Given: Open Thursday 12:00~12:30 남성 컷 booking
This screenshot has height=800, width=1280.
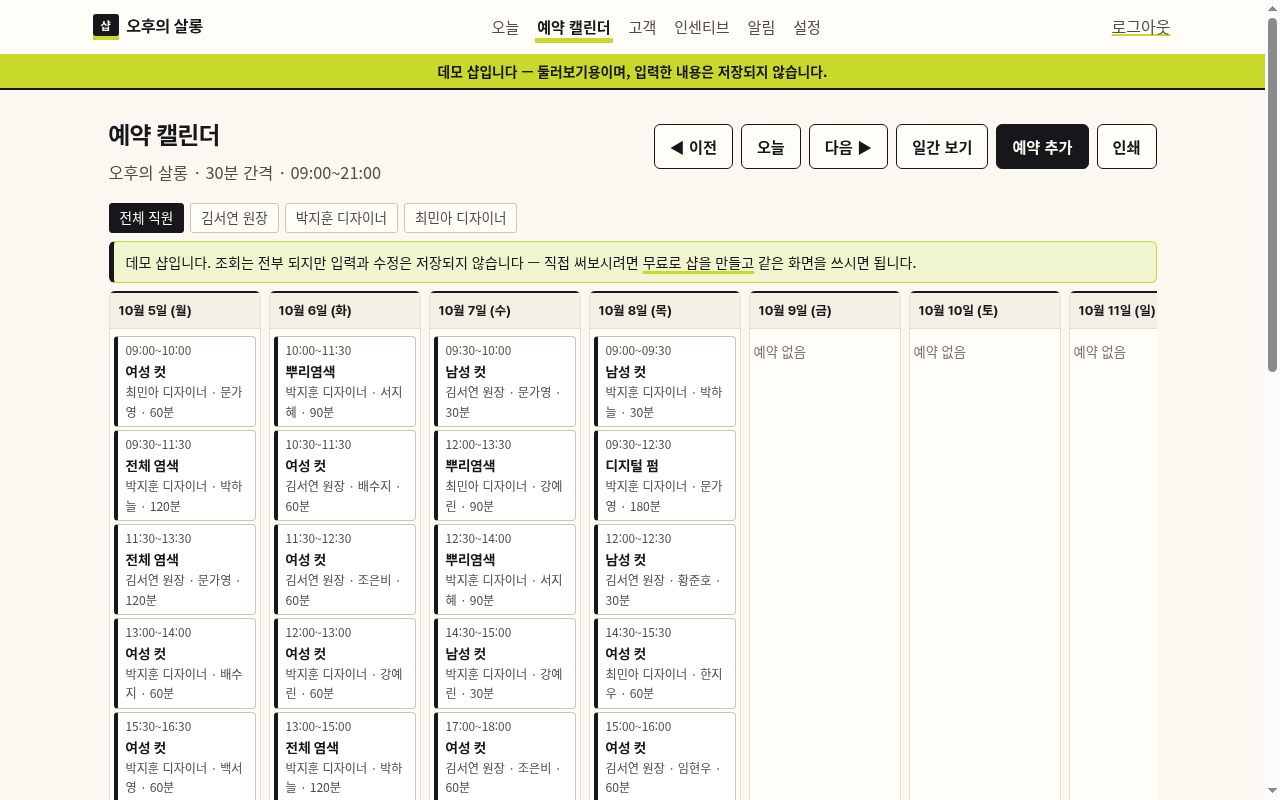Looking at the screenshot, I should [x=665, y=569].
